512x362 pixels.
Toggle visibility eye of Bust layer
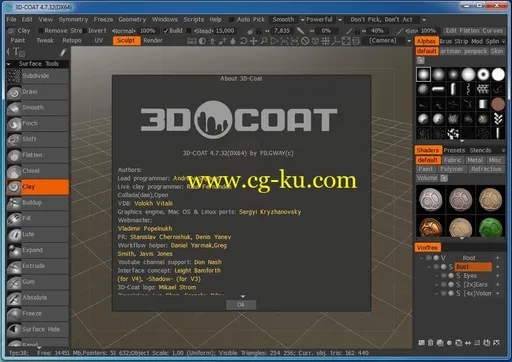(436, 267)
